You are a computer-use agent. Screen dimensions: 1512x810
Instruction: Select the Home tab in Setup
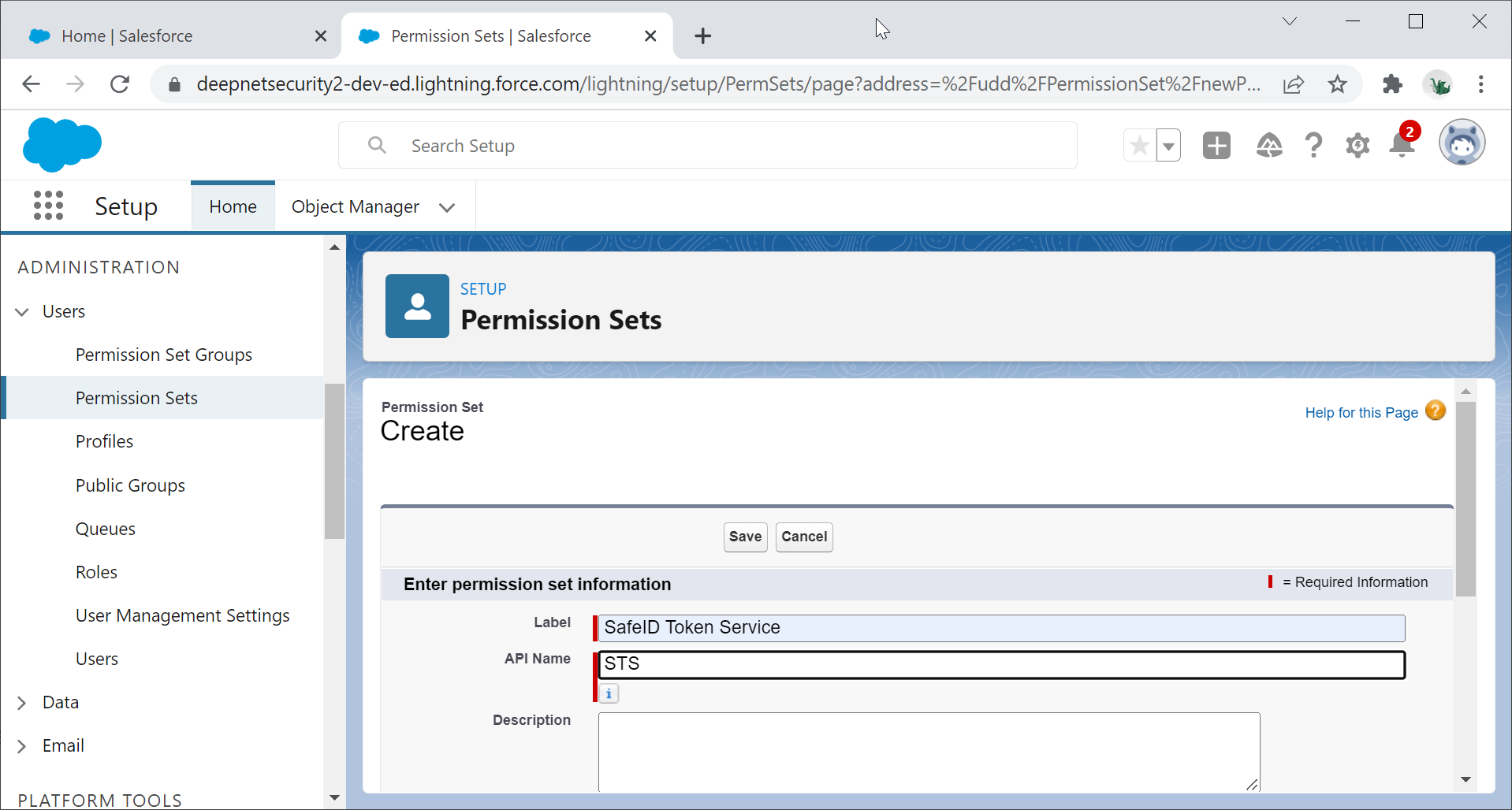[x=233, y=206]
